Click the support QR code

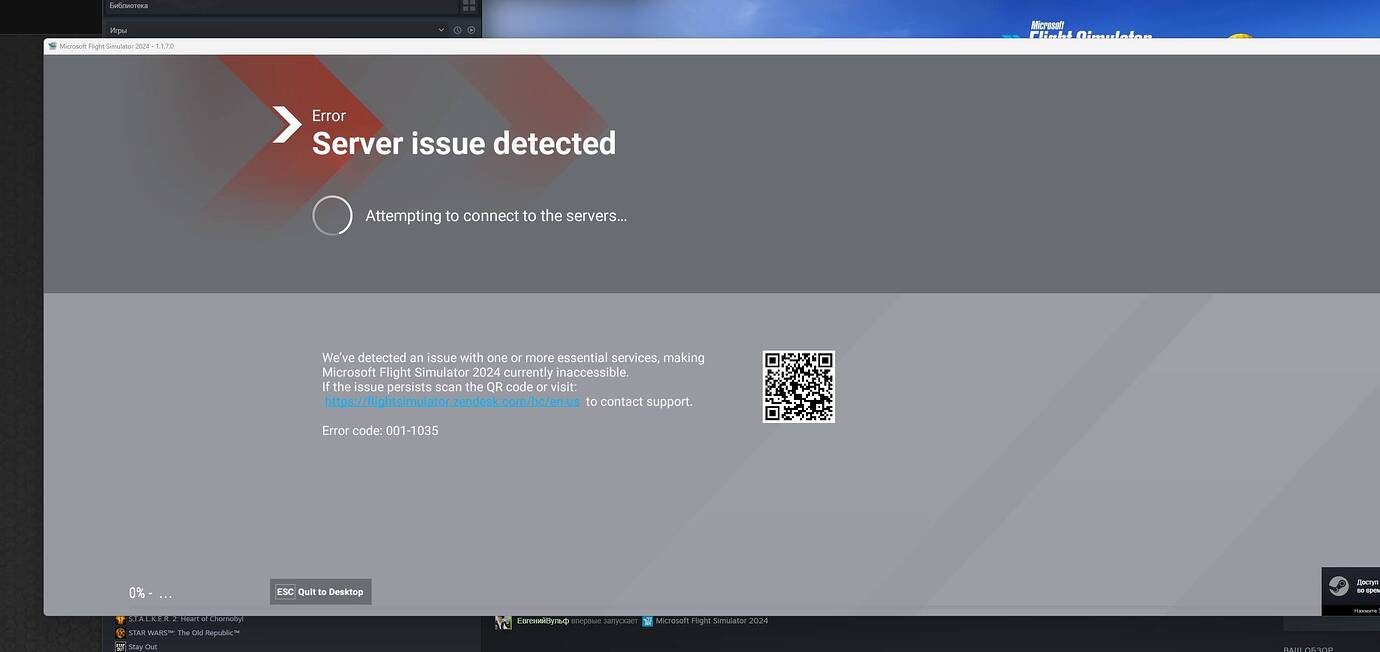click(799, 386)
